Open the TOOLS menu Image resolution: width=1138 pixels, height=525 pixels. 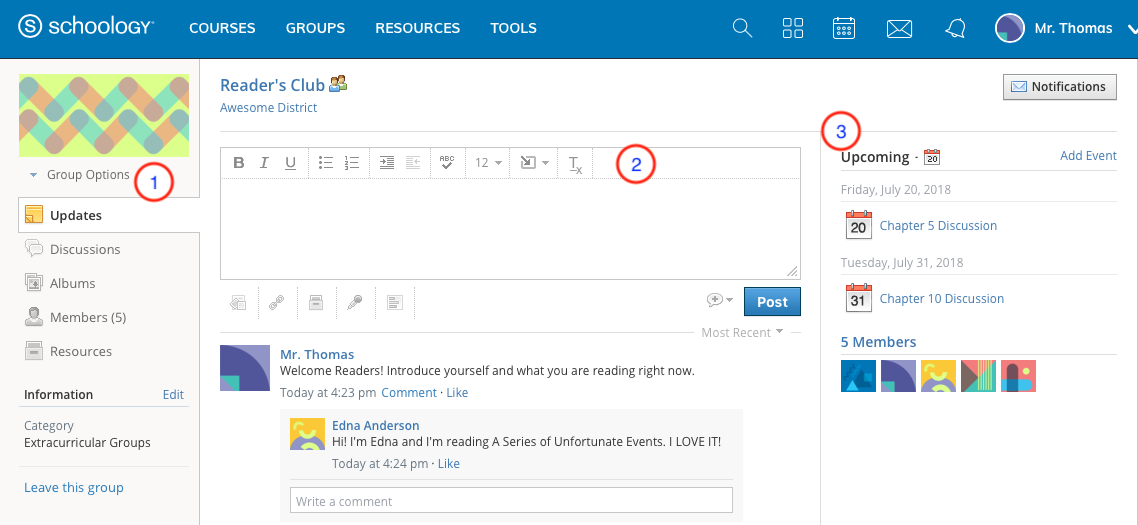[513, 28]
